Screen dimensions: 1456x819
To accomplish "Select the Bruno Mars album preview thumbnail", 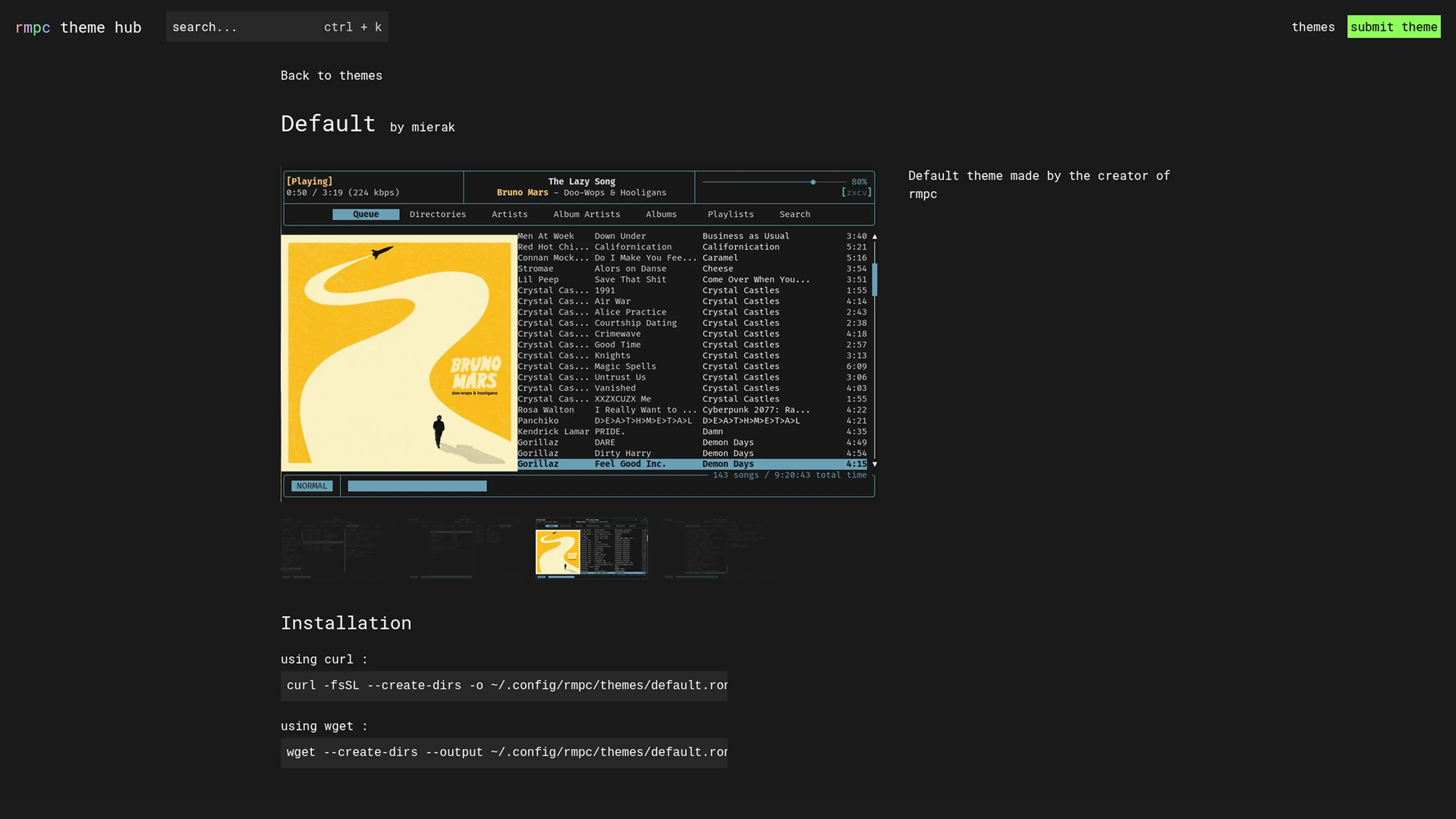I will tap(591, 548).
